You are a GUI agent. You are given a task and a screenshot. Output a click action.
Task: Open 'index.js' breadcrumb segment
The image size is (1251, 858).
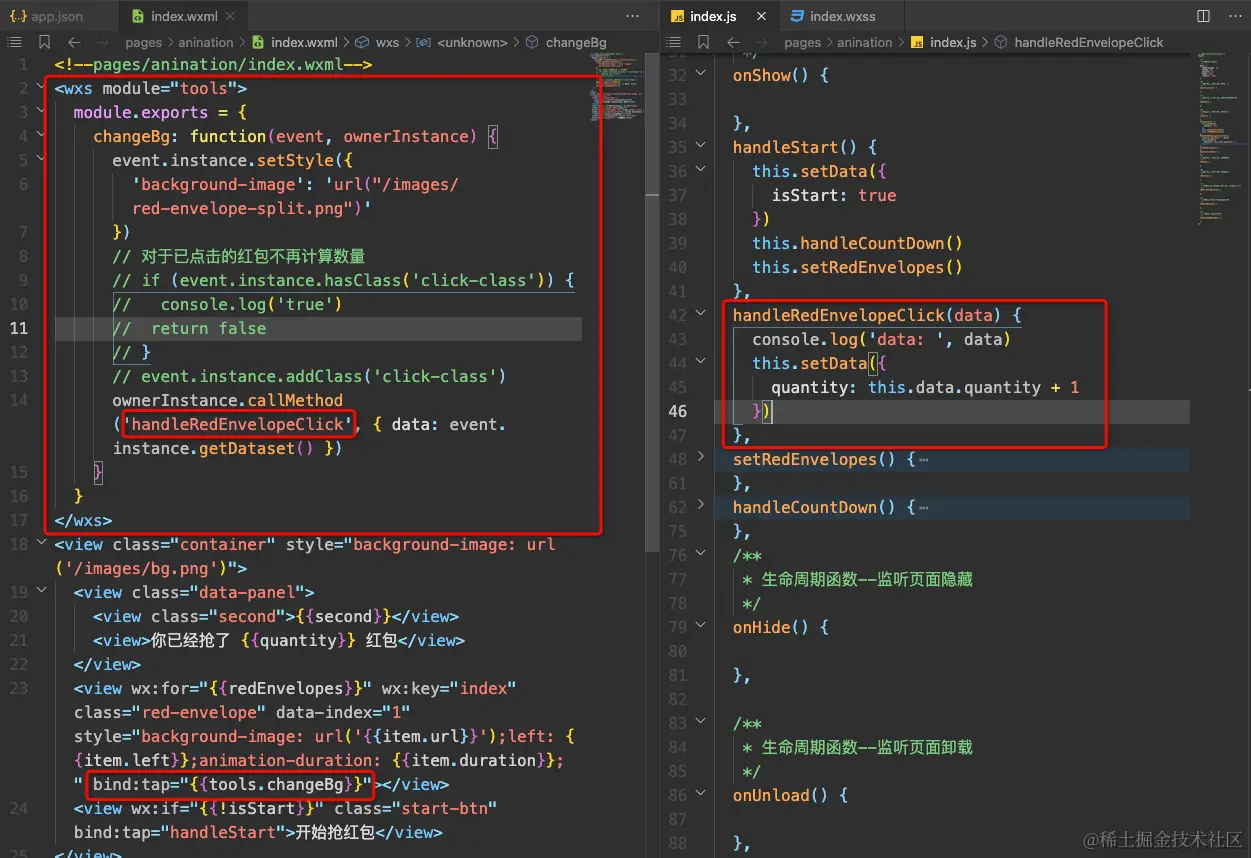(x=953, y=42)
